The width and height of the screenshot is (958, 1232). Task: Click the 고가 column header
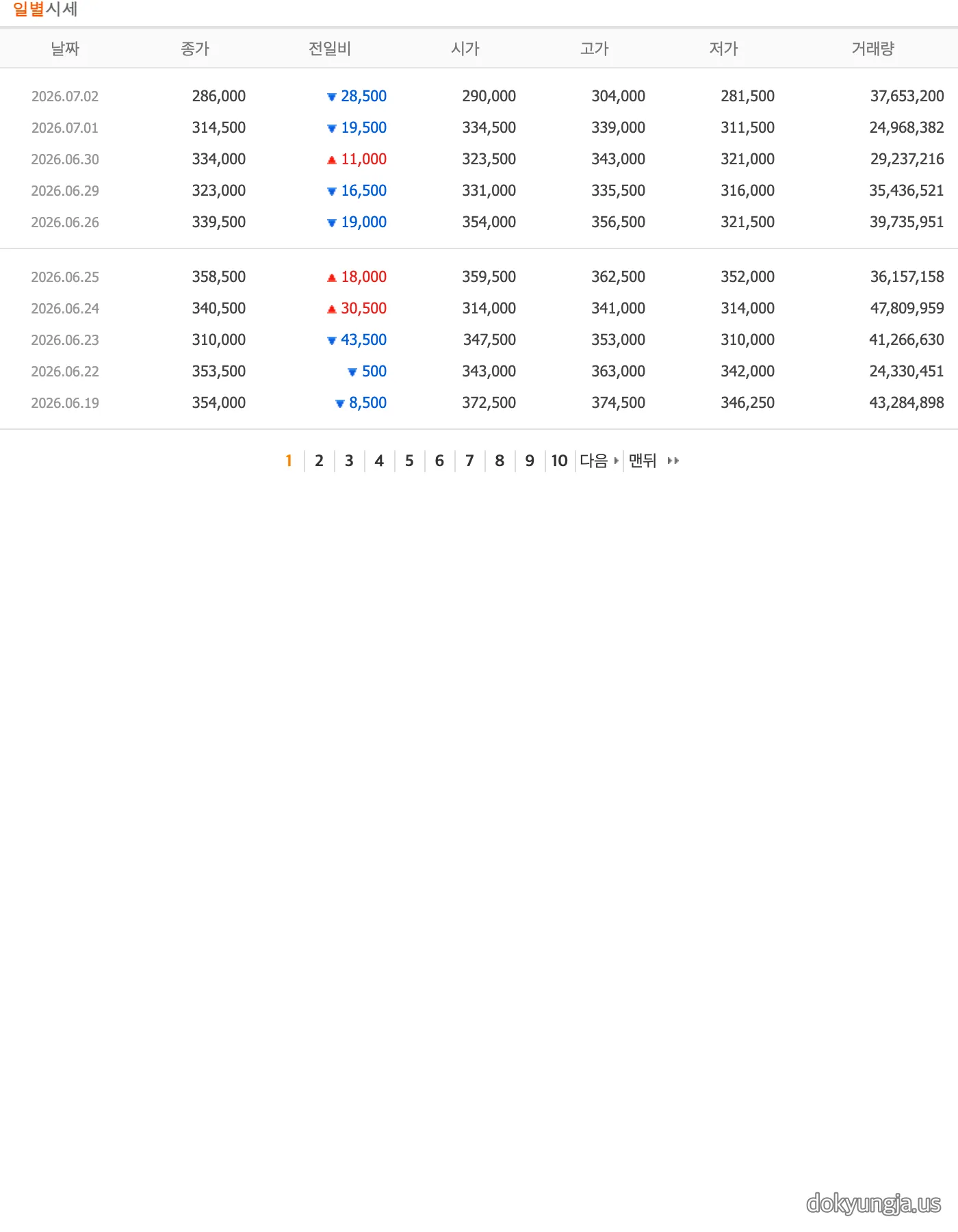(595, 49)
